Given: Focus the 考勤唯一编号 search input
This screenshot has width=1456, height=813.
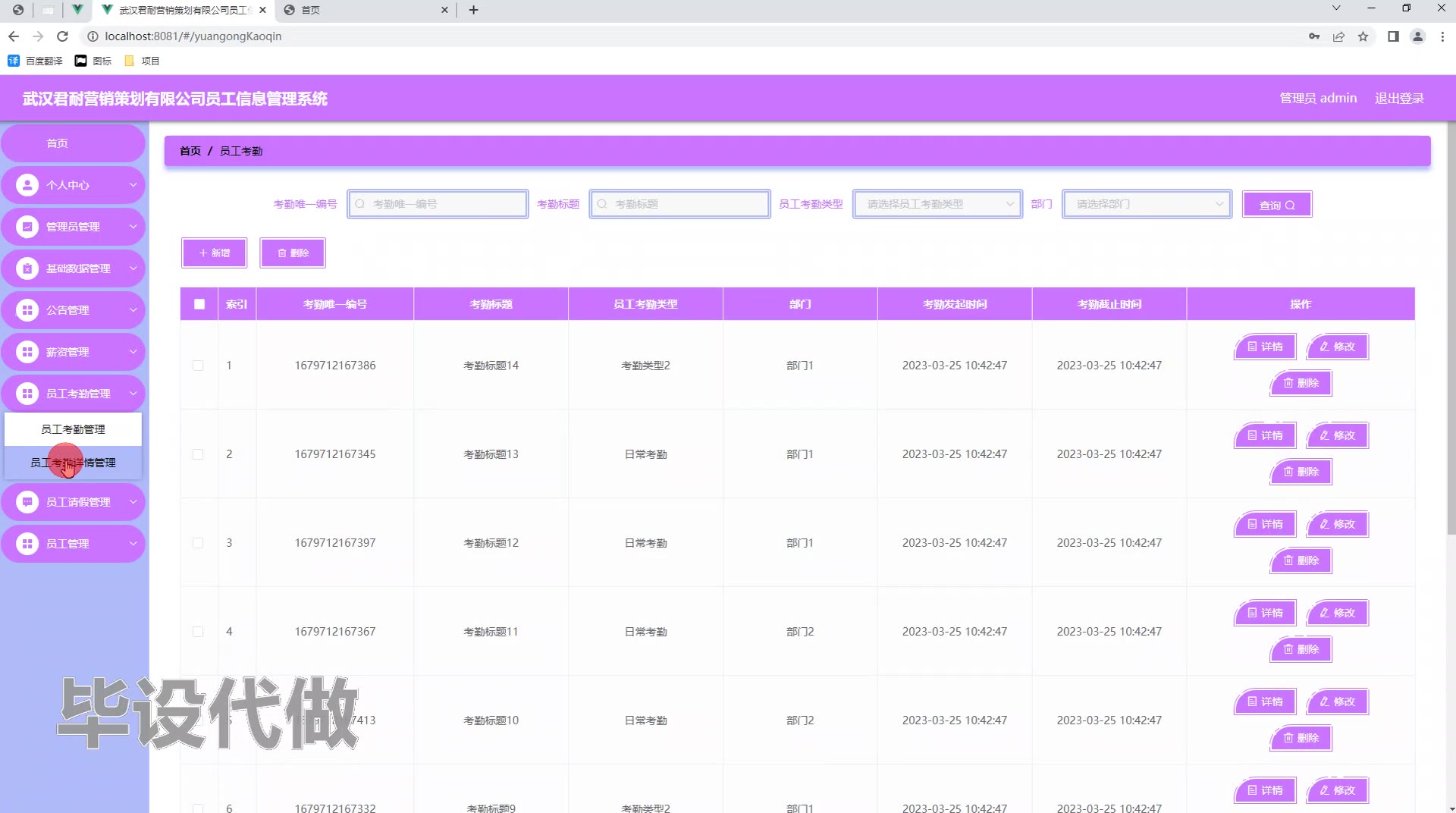Looking at the screenshot, I should point(438,204).
